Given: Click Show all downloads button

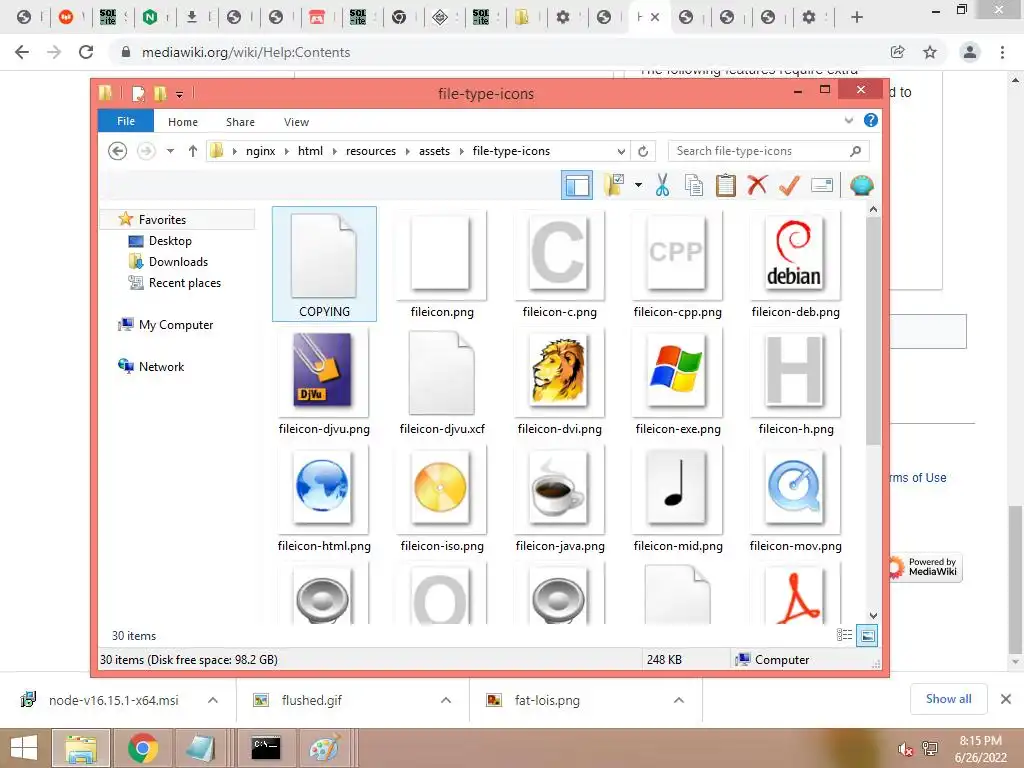Looking at the screenshot, I should click(948, 699).
